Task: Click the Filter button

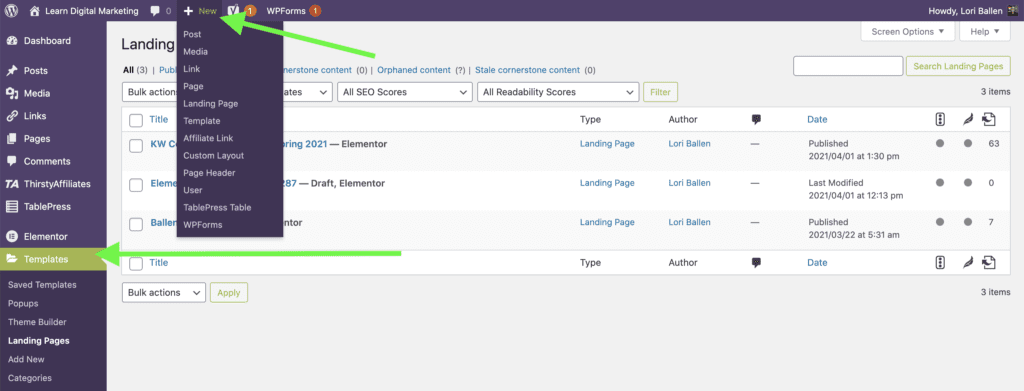Action: (660, 92)
